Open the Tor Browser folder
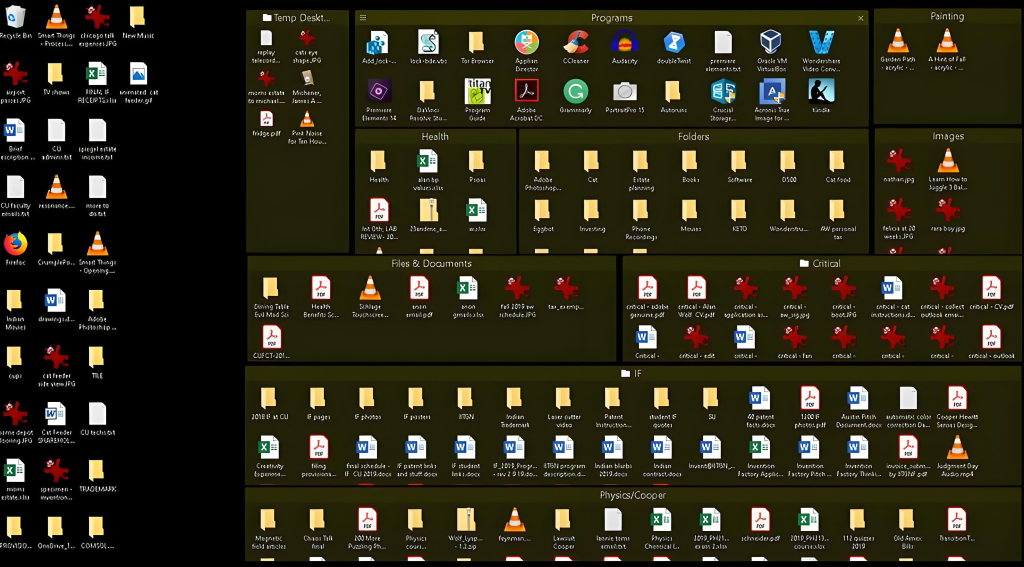The height and width of the screenshot is (567, 1024). coord(477,43)
